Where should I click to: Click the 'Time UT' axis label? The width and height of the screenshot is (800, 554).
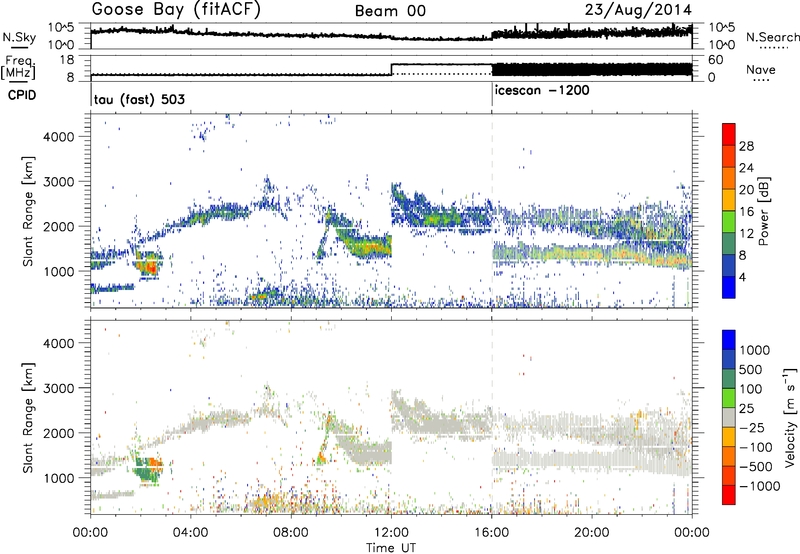[x=391, y=548]
